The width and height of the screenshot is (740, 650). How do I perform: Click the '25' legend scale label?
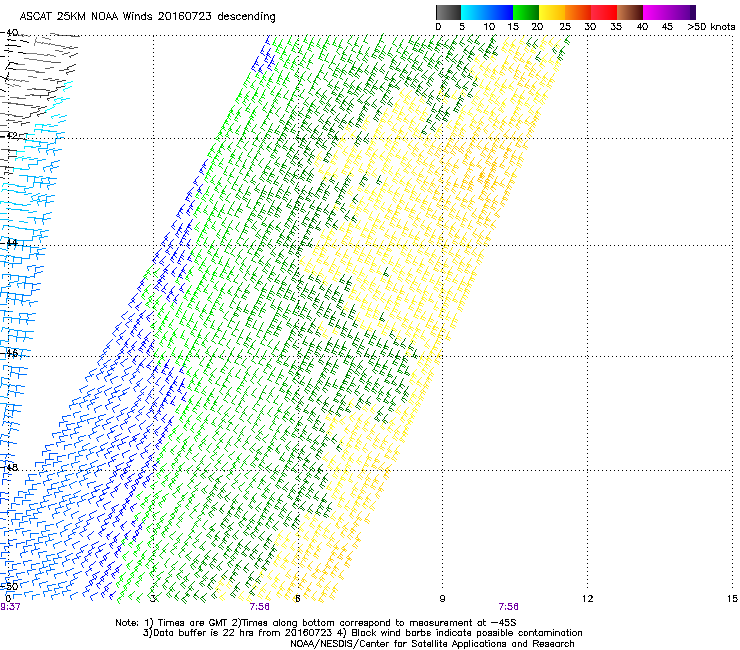coord(564,27)
